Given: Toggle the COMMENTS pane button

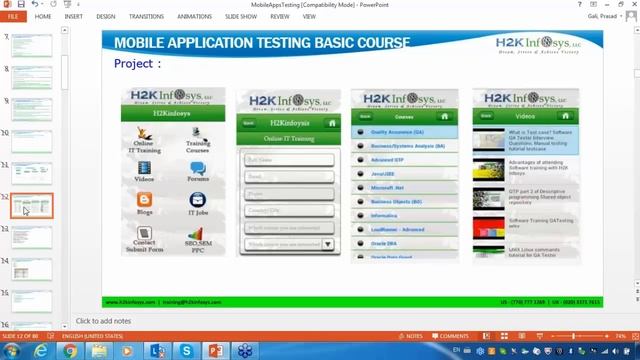Looking at the screenshot, I should point(450,336).
